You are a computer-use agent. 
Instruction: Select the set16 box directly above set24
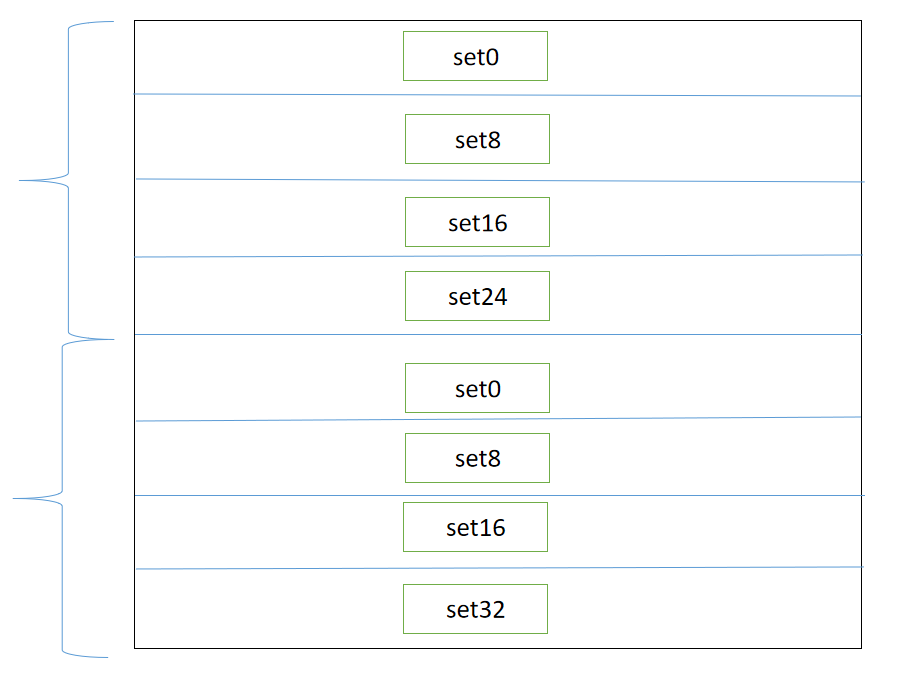477,222
